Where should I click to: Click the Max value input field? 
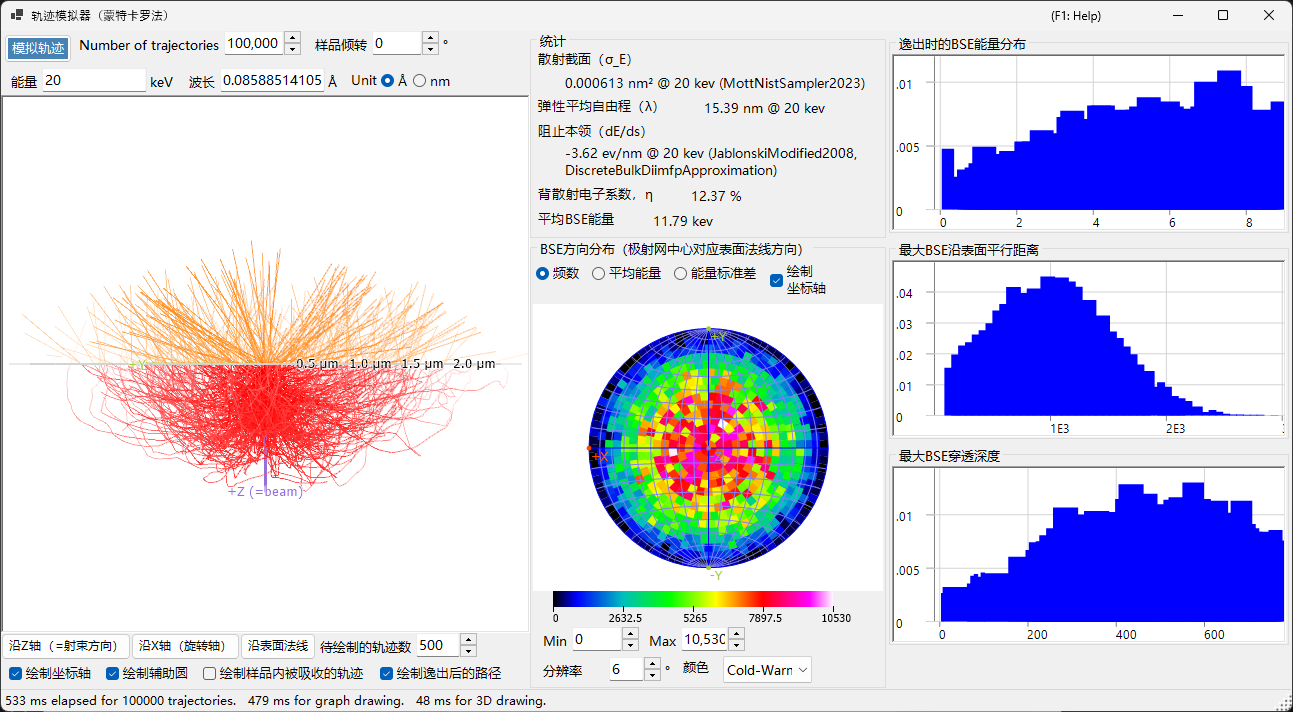tap(704, 639)
